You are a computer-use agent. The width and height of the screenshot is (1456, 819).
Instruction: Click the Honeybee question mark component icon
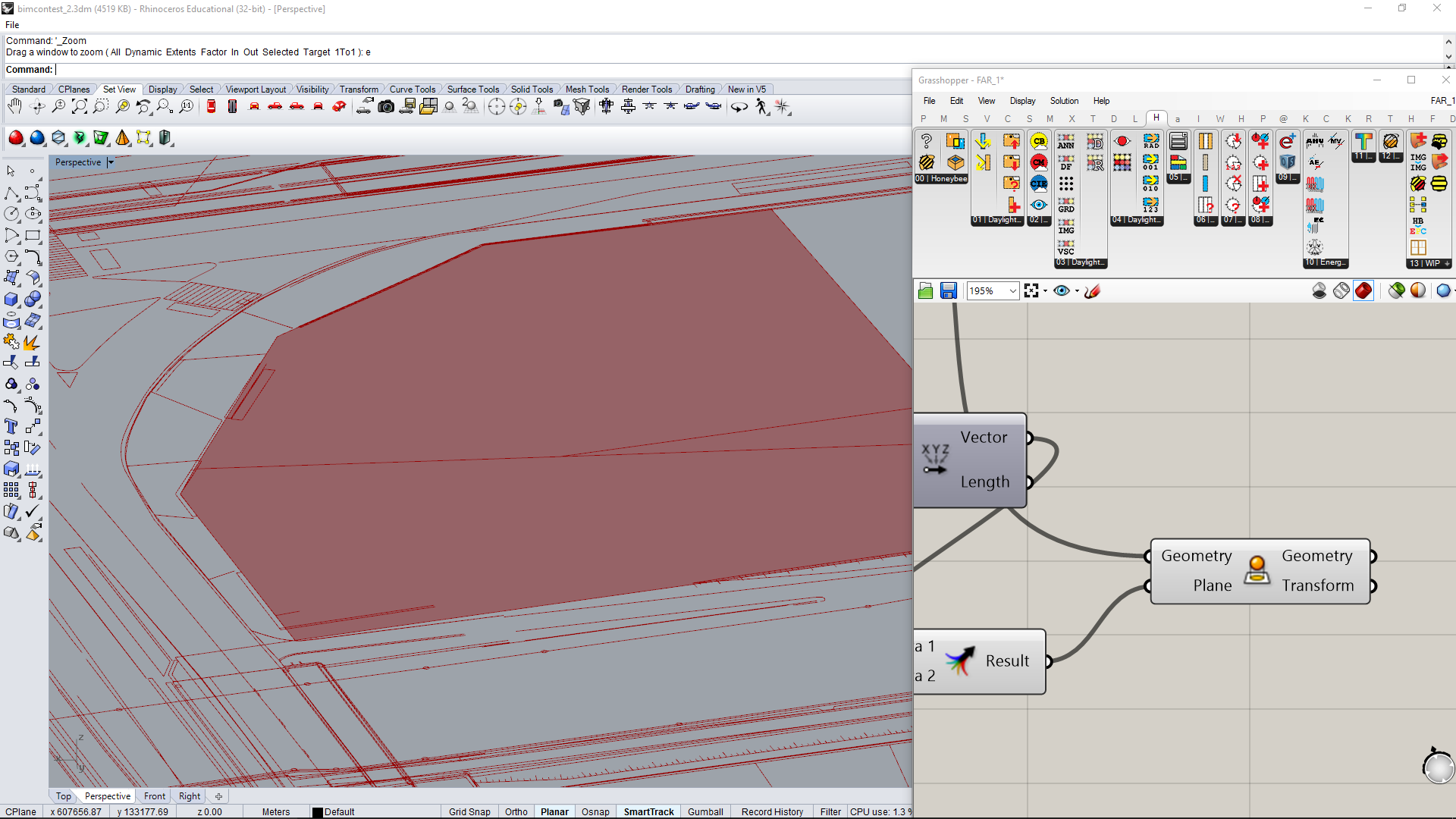point(926,141)
